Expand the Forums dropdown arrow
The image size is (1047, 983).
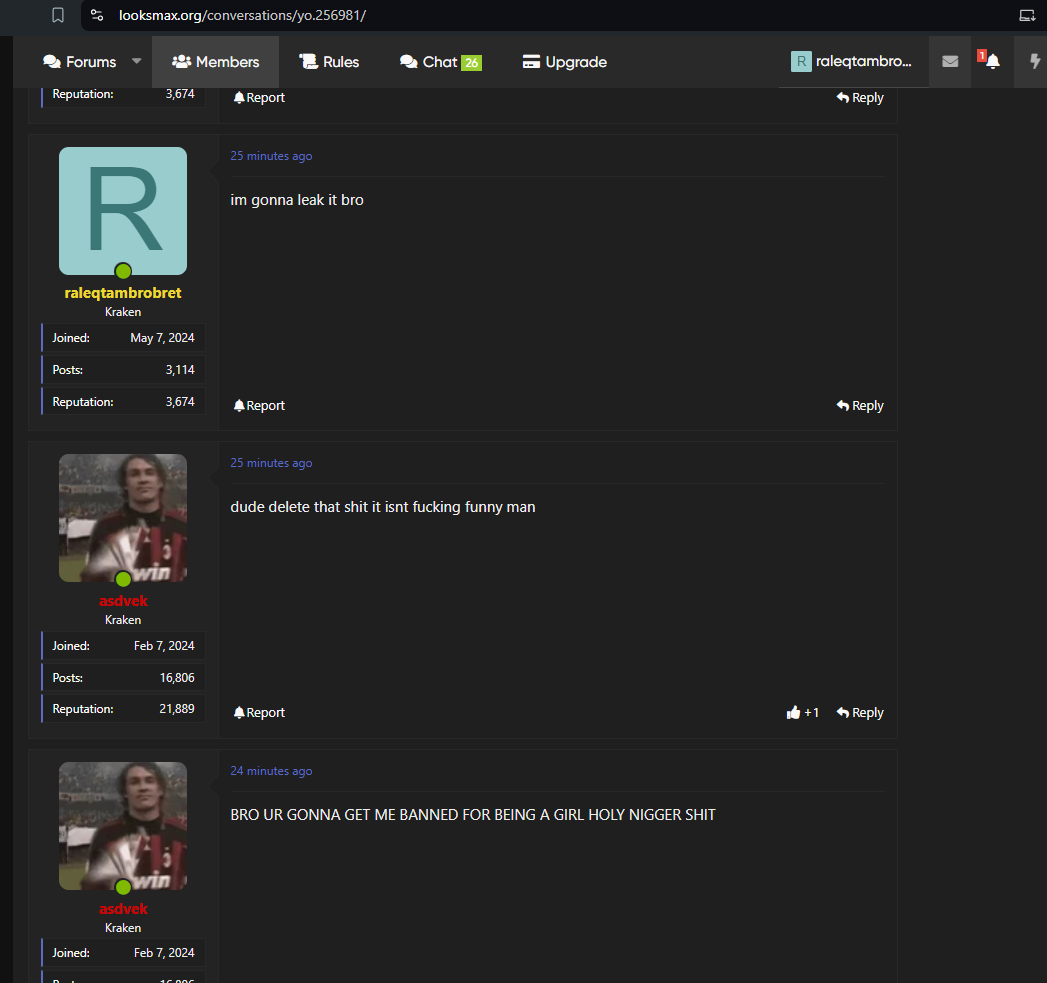click(137, 61)
